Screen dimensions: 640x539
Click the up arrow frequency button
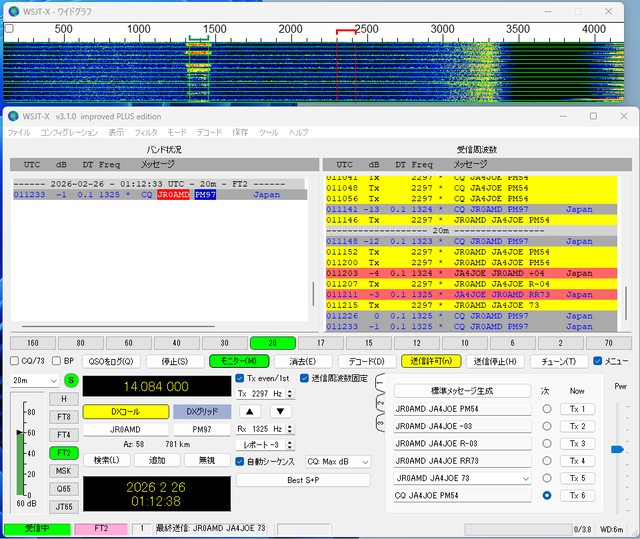250,411
